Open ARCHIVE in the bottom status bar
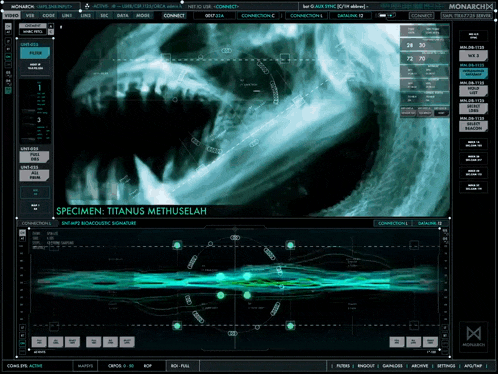Viewport: 498px width, 374px height. coord(420,366)
